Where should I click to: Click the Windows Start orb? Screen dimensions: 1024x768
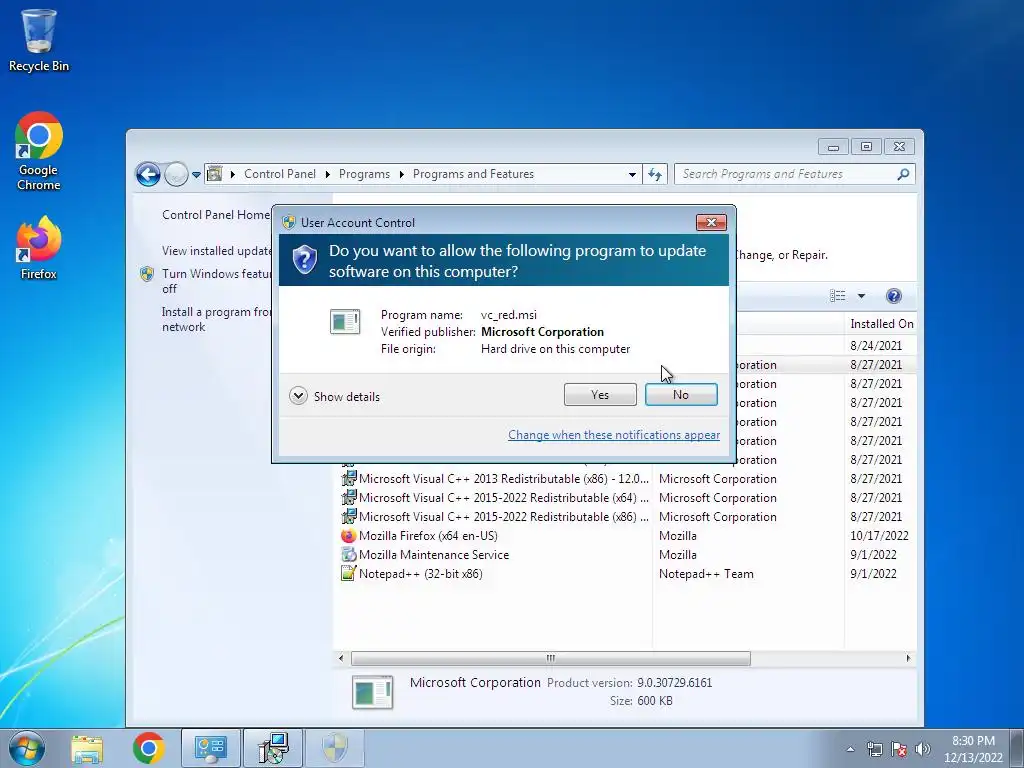point(27,748)
